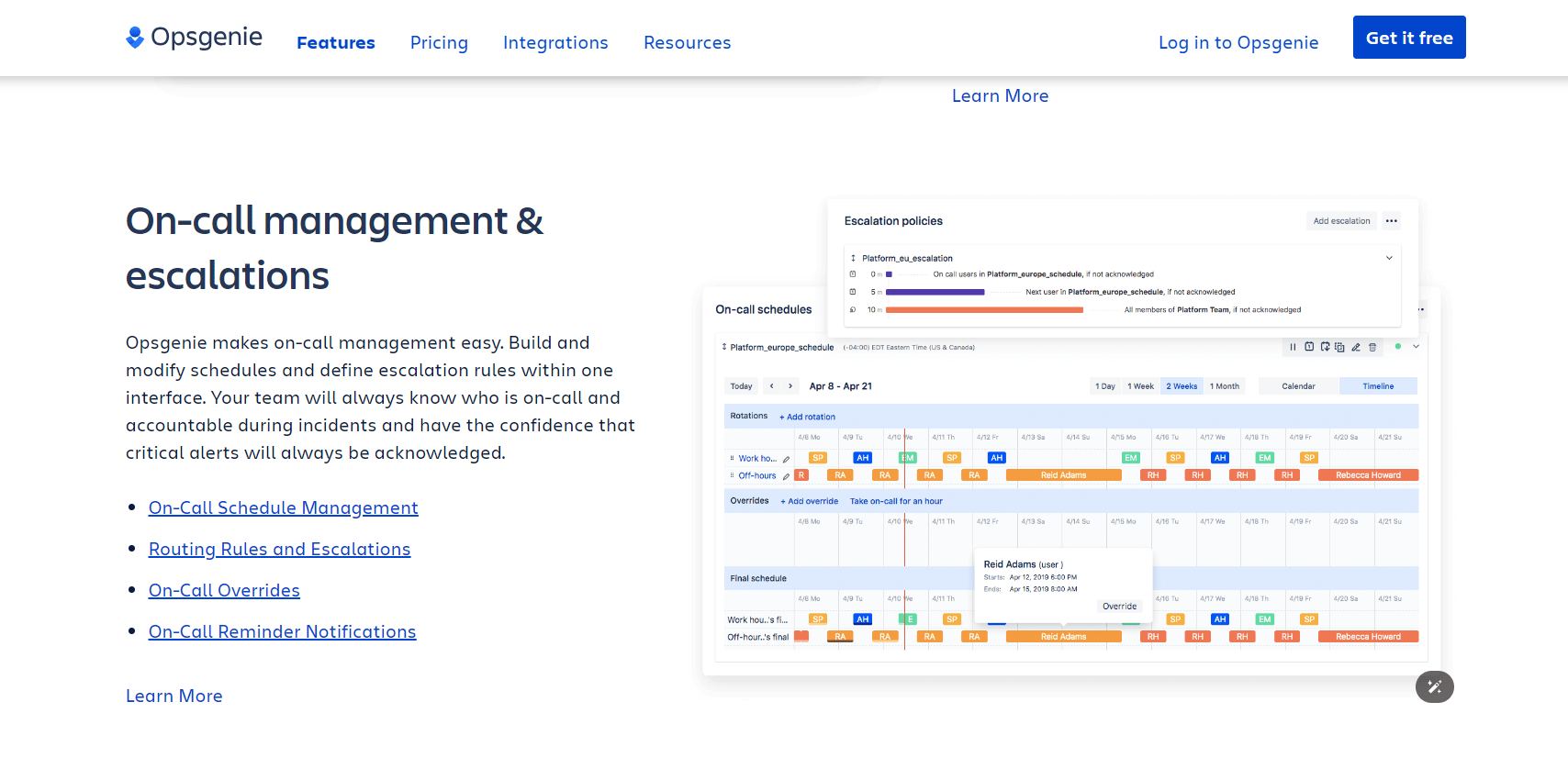Pause the Platform_europe_schedule with the pause icon
Screen dimensions: 1568x780
1293,347
